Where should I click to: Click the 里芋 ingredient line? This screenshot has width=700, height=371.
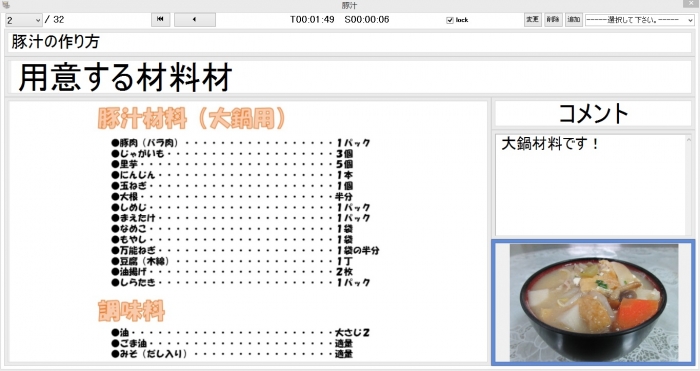point(233,164)
